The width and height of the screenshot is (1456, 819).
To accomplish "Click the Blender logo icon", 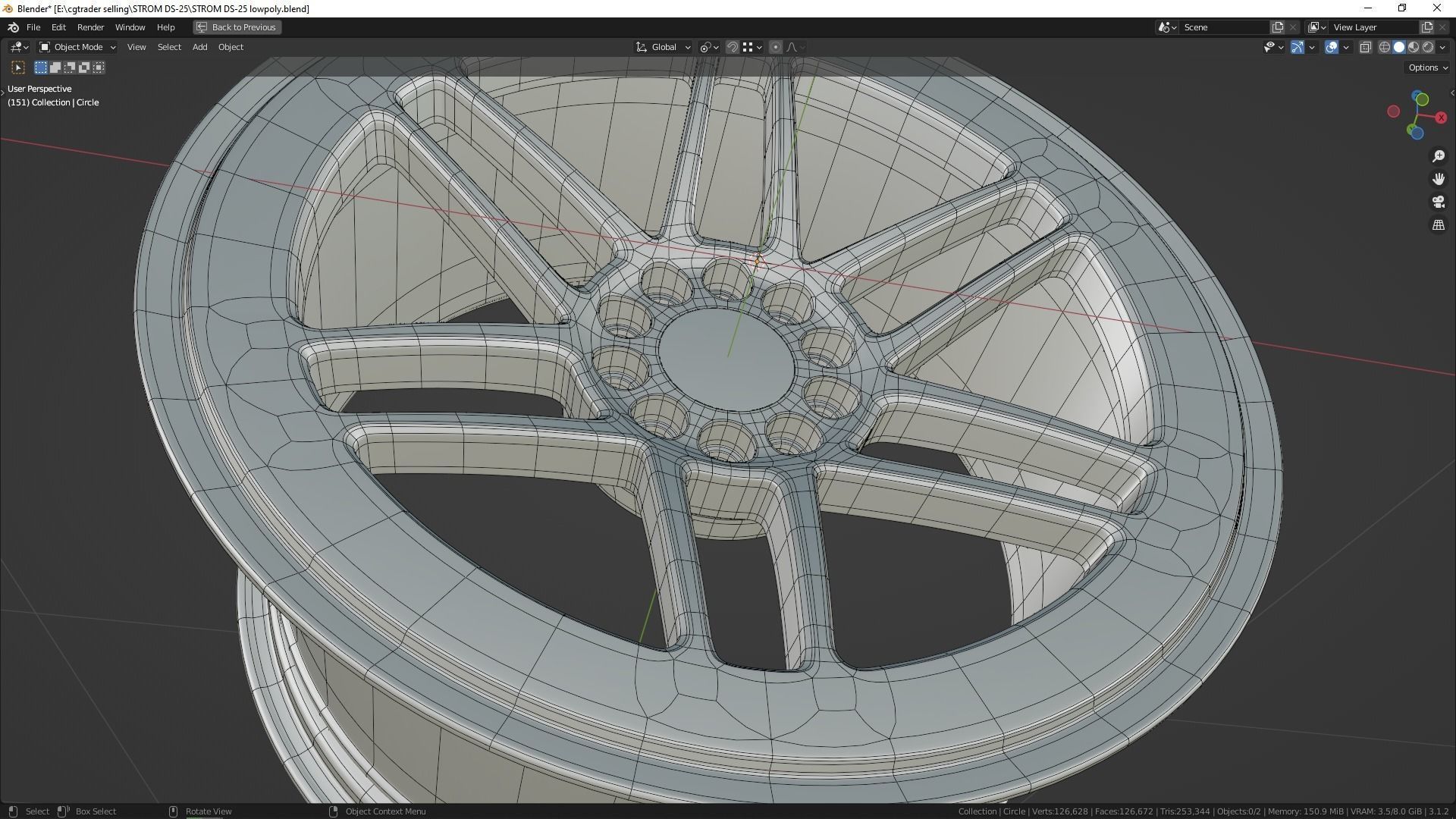I will 13,27.
